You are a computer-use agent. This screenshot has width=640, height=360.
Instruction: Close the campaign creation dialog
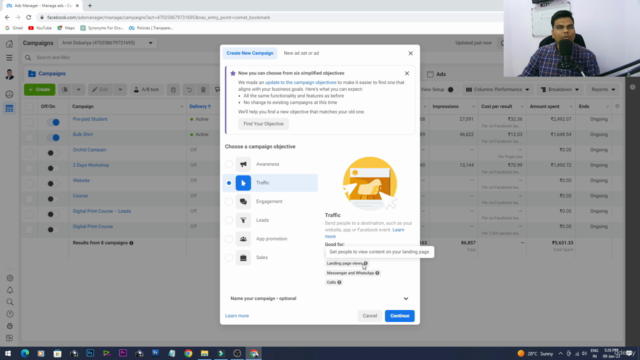411,53
